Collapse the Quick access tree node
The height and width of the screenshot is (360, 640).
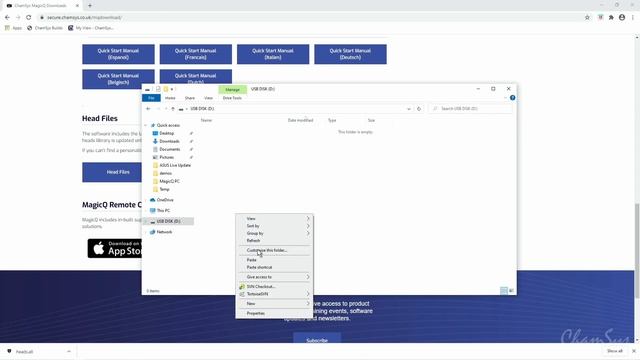click(x=146, y=125)
